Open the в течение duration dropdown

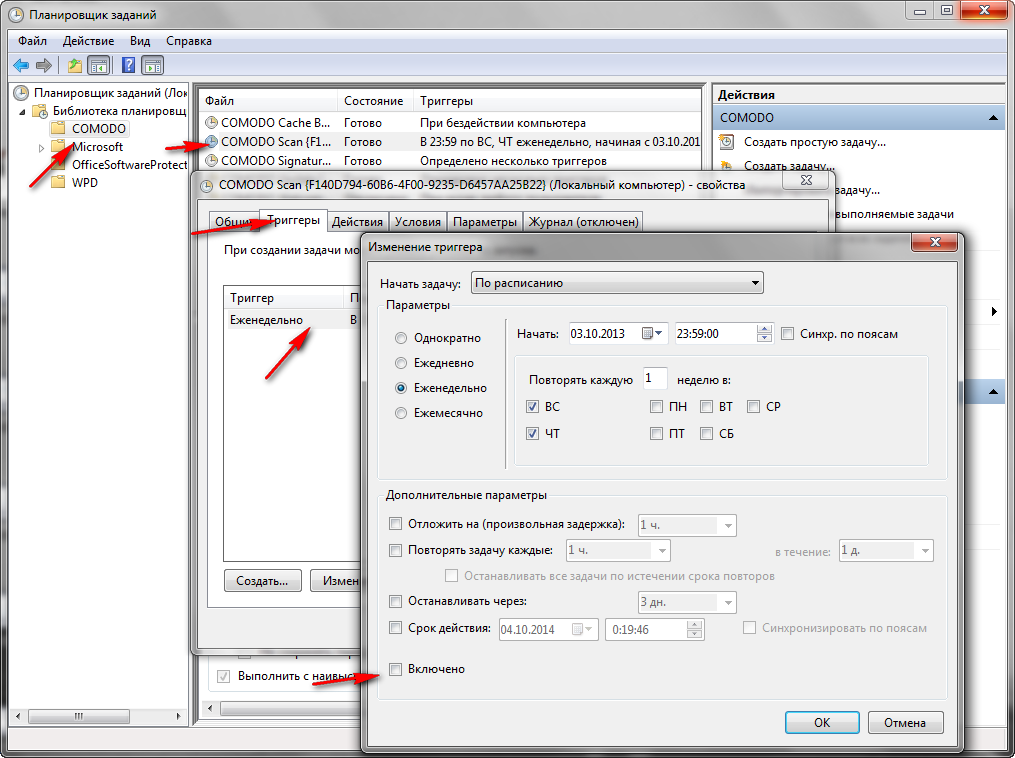click(886, 550)
